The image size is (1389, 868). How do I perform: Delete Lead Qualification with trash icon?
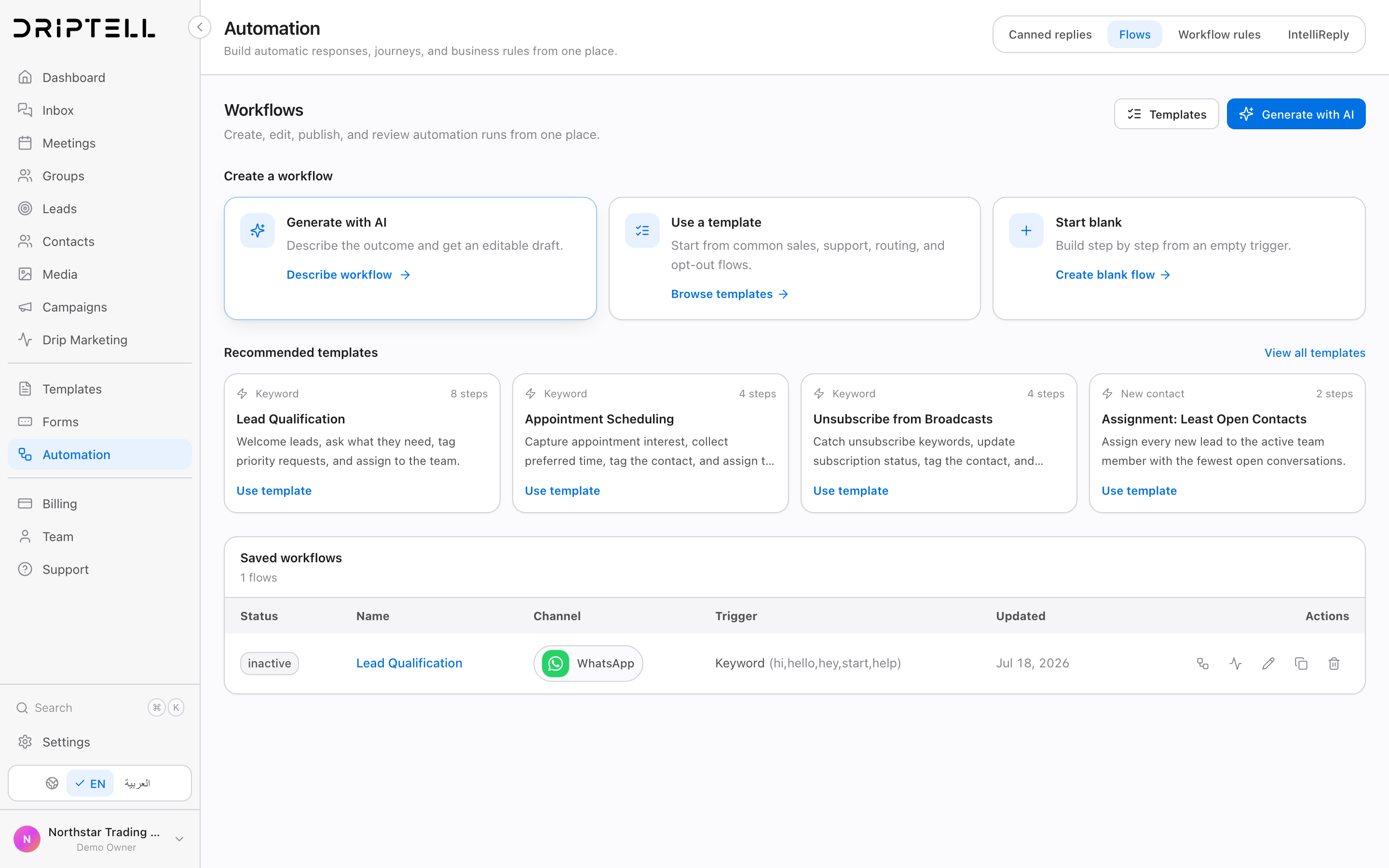click(x=1334, y=664)
